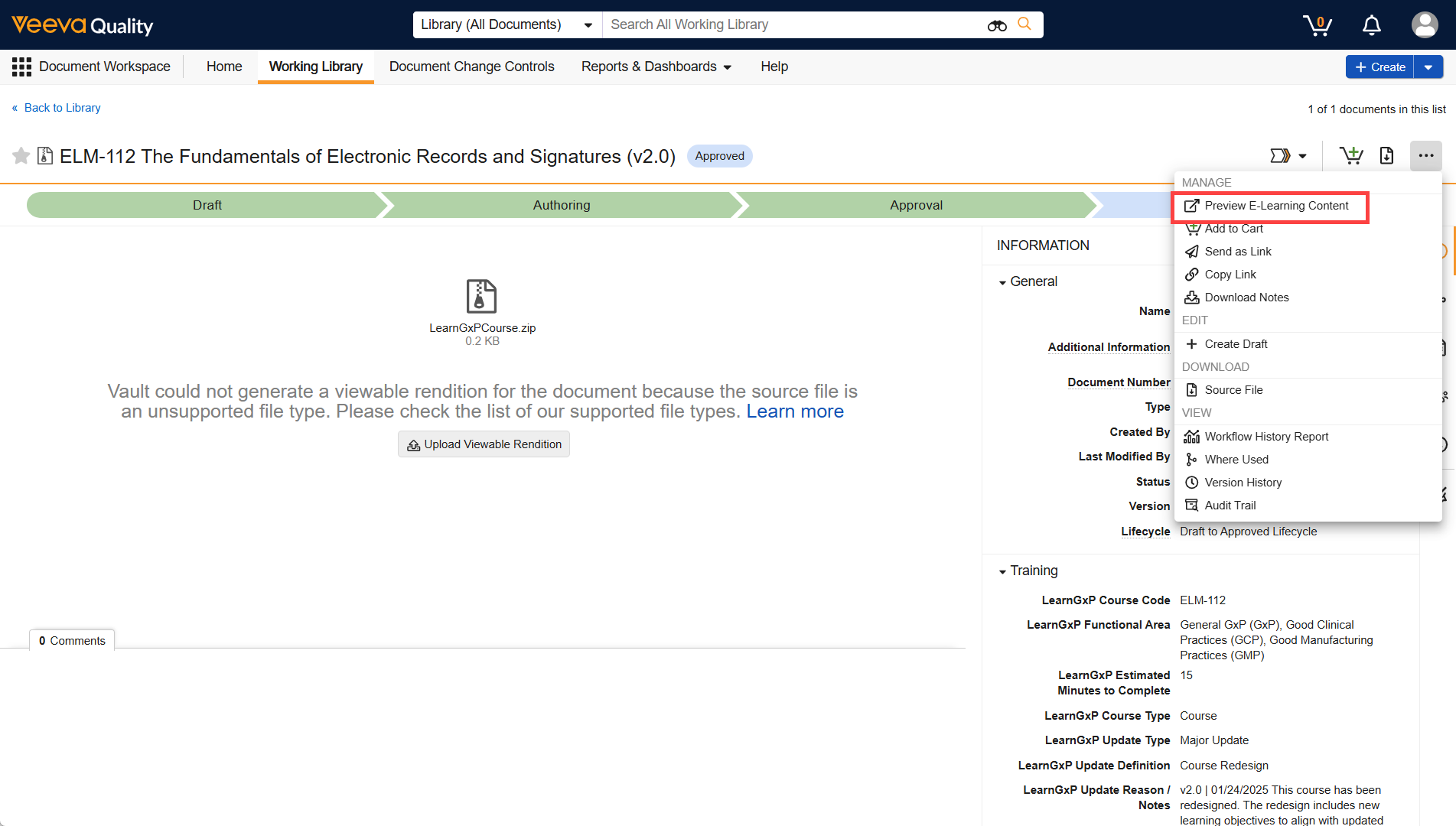Choose Copy Link
The height and width of the screenshot is (826, 1456).
[x=1230, y=275]
